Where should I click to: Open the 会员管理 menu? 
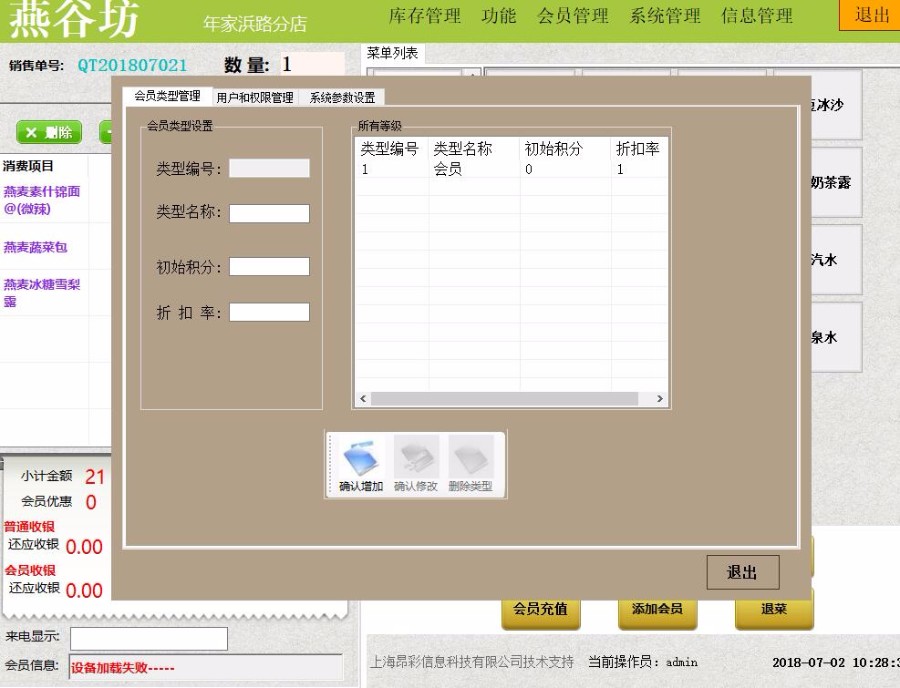[x=573, y=16]
